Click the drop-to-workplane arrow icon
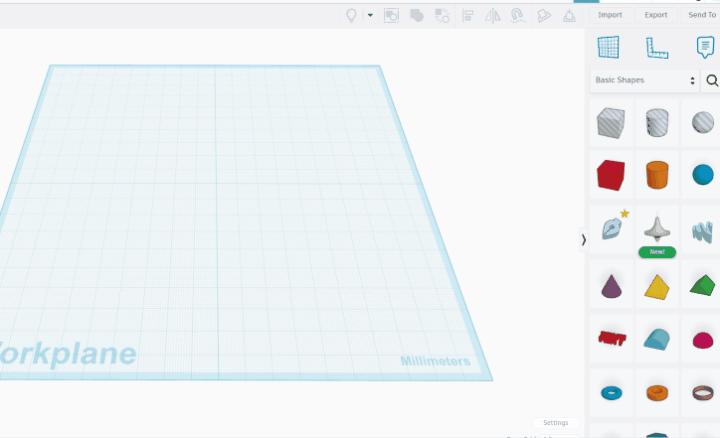This screenshot has height=438, width=720. (x=569, y=16)
